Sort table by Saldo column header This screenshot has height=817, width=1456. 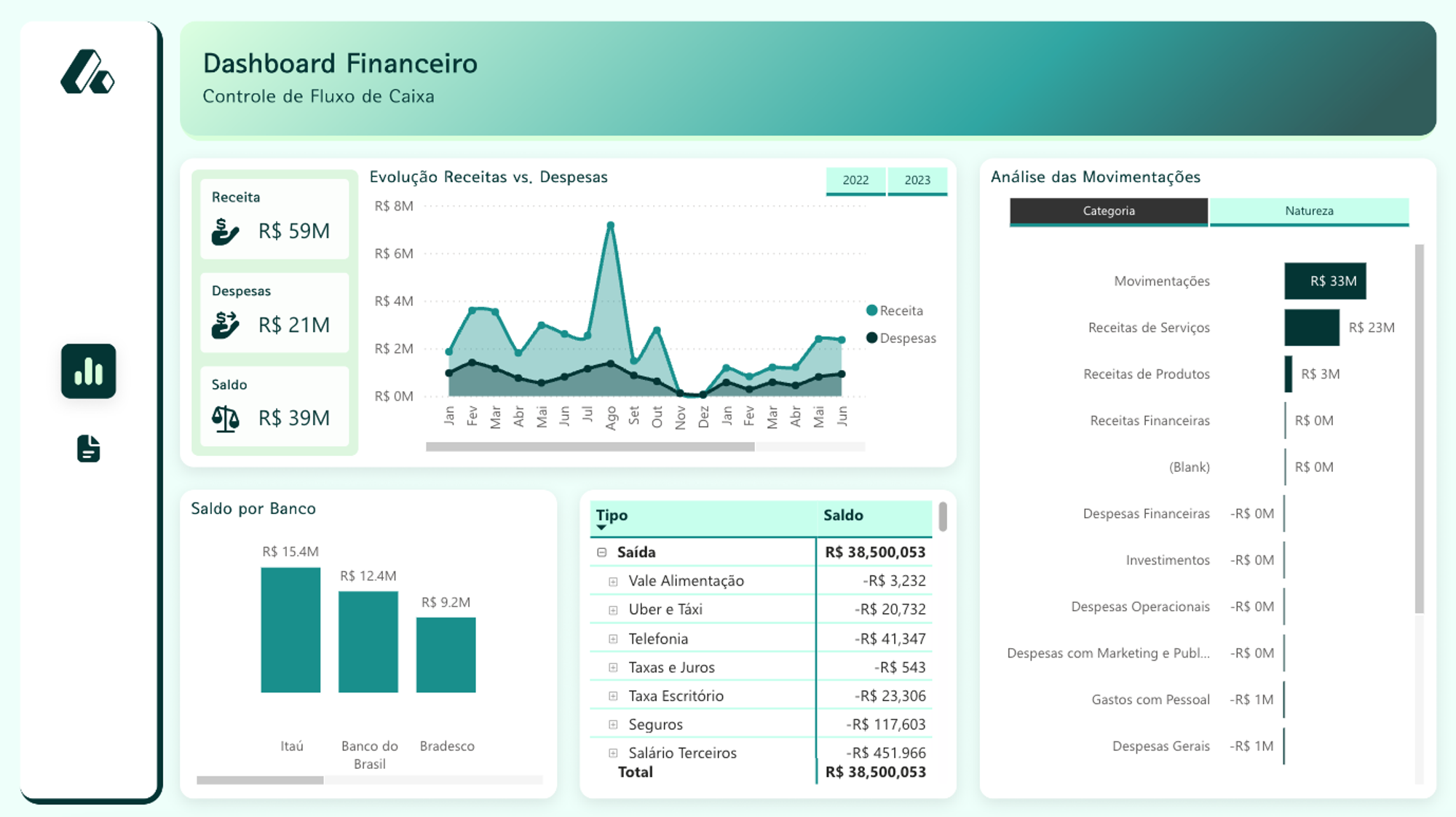point(843,516)
